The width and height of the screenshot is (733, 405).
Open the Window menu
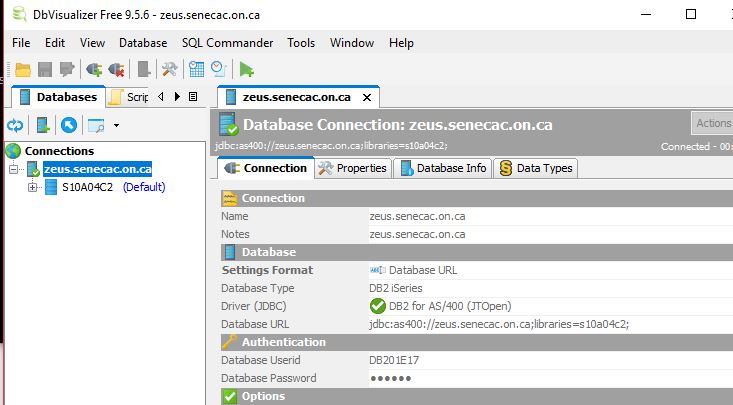(352, 43)
